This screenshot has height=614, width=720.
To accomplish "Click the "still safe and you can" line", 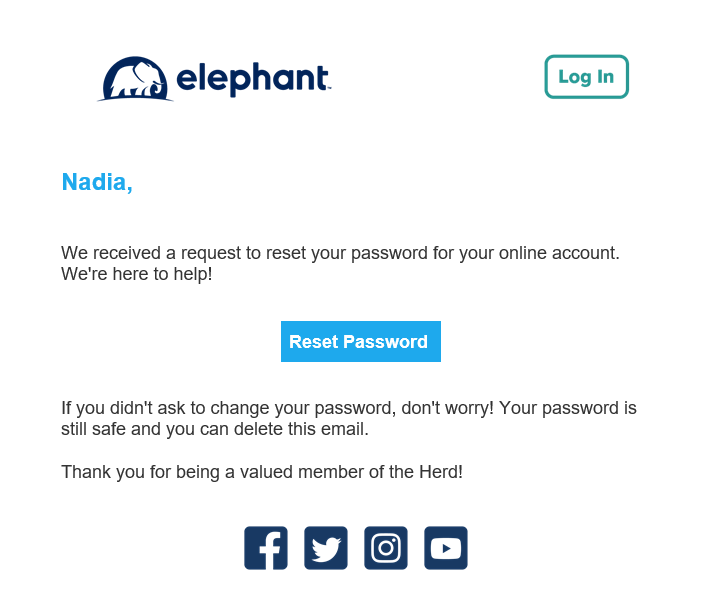I will 215,429.
